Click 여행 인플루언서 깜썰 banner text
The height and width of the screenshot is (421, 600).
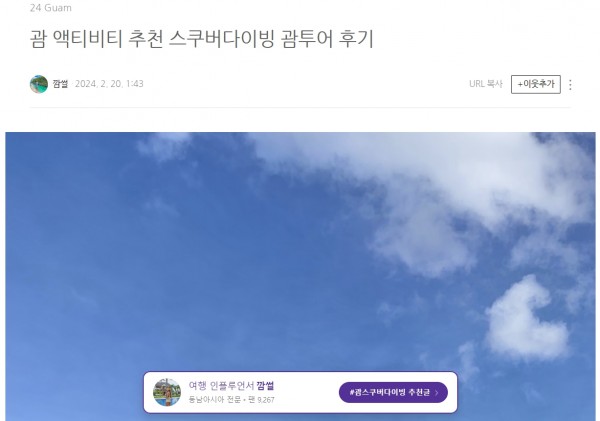(231, 385)
